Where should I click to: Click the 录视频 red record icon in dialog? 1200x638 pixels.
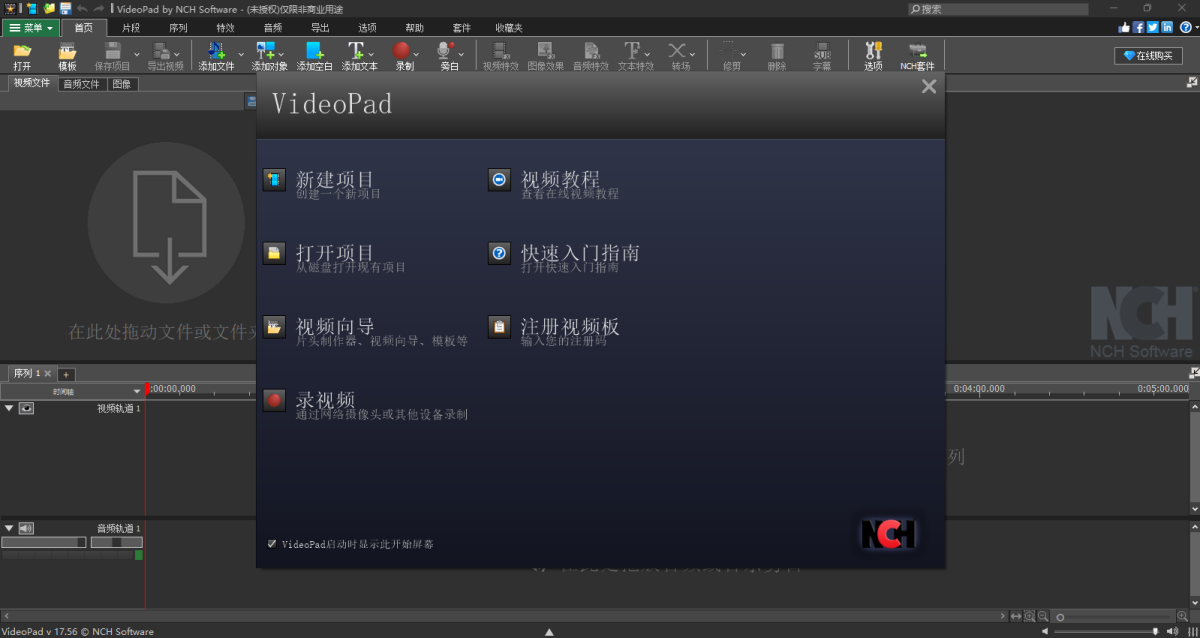pos(274,400)
